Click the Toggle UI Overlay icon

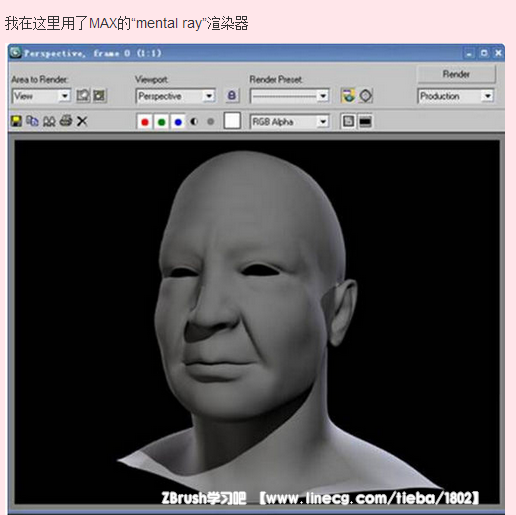pyautogui.click(x=348, y=122)
